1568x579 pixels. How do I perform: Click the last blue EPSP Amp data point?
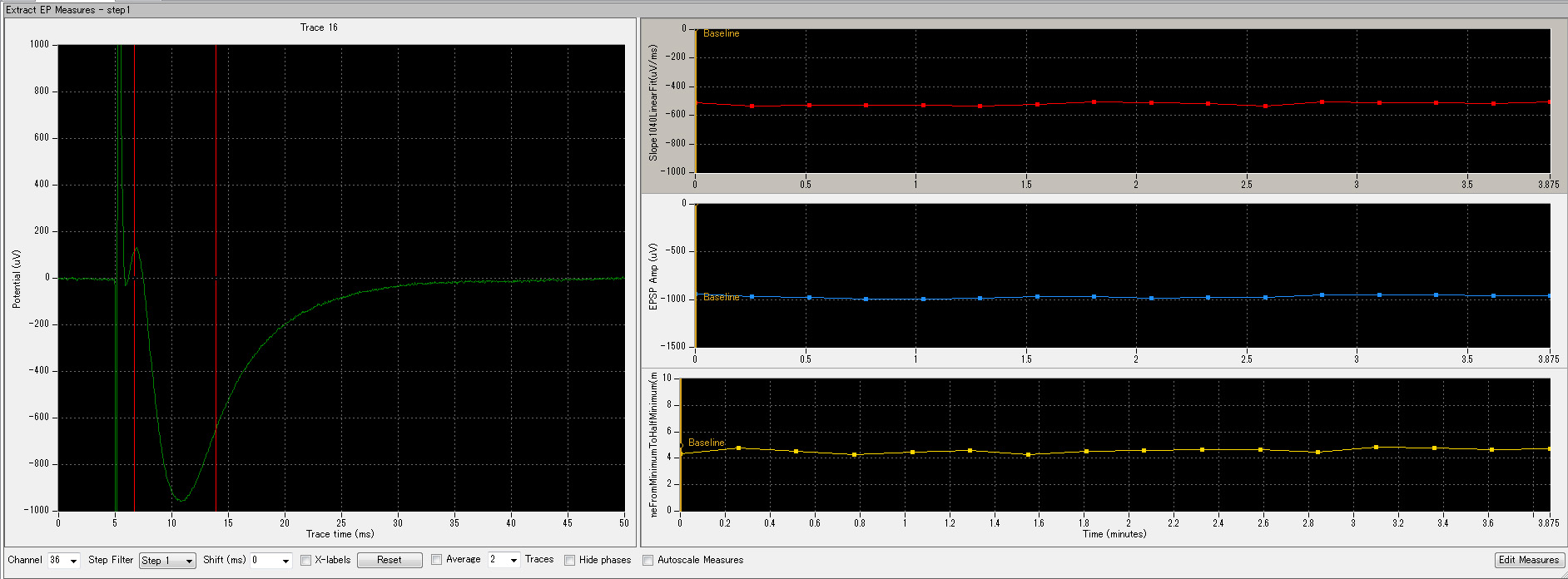point(1549,296)
